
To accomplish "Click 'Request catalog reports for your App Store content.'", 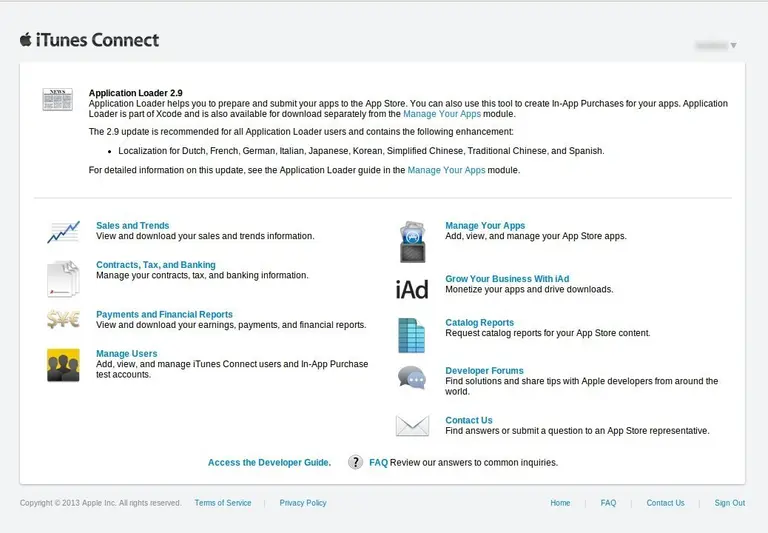I will pyautogui.click(x=548, y=333).
